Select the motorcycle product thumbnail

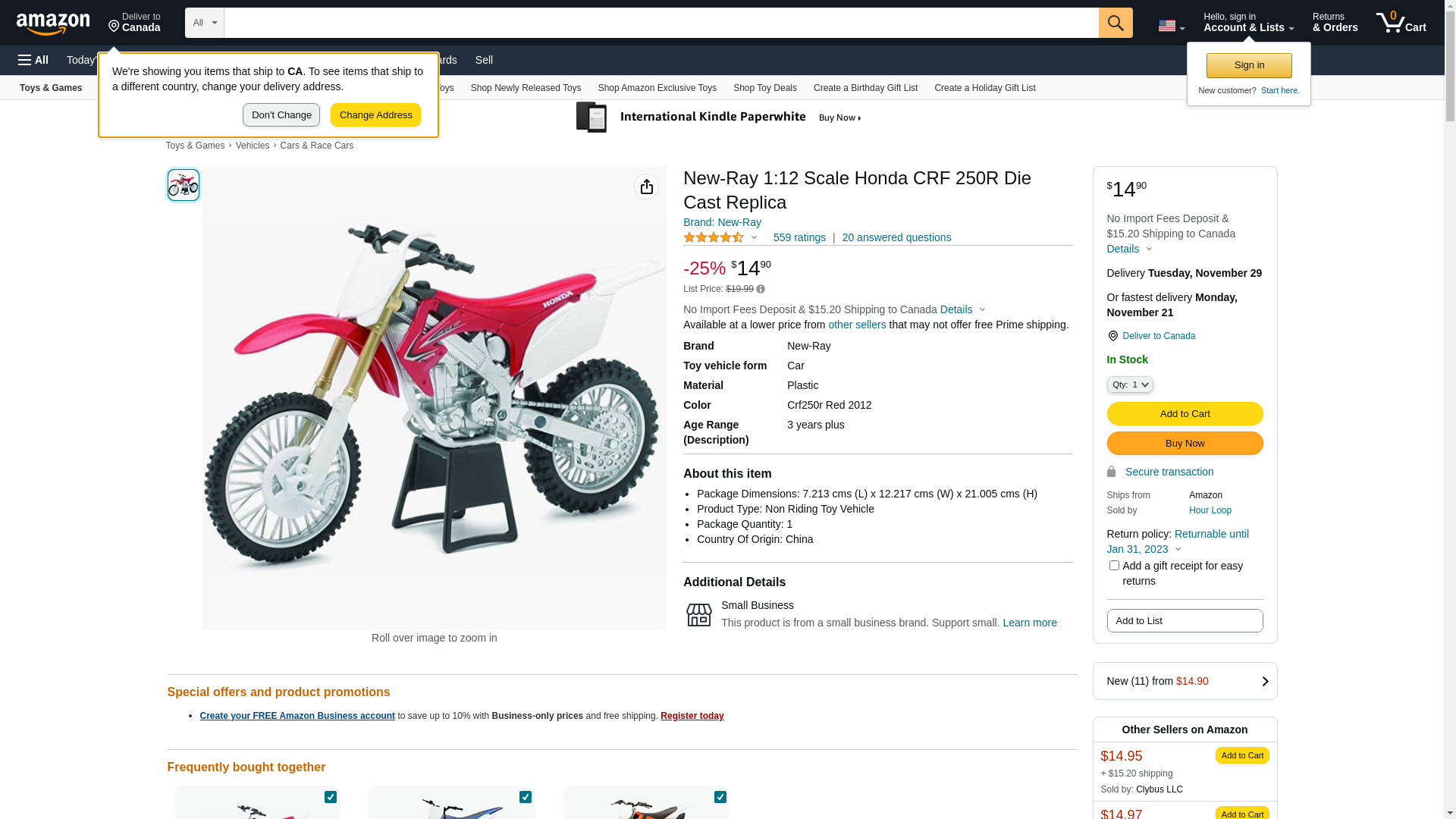tap(184, 185)
